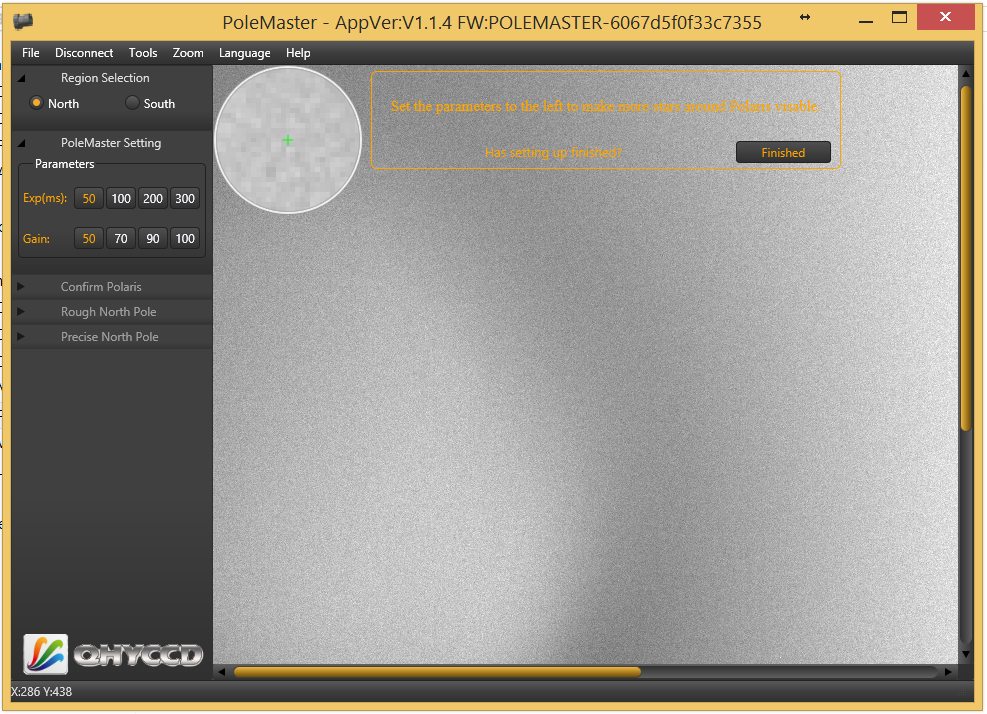Open the Tools menu
The height and width of the screenshot is (714, 987).
[143, 53]
